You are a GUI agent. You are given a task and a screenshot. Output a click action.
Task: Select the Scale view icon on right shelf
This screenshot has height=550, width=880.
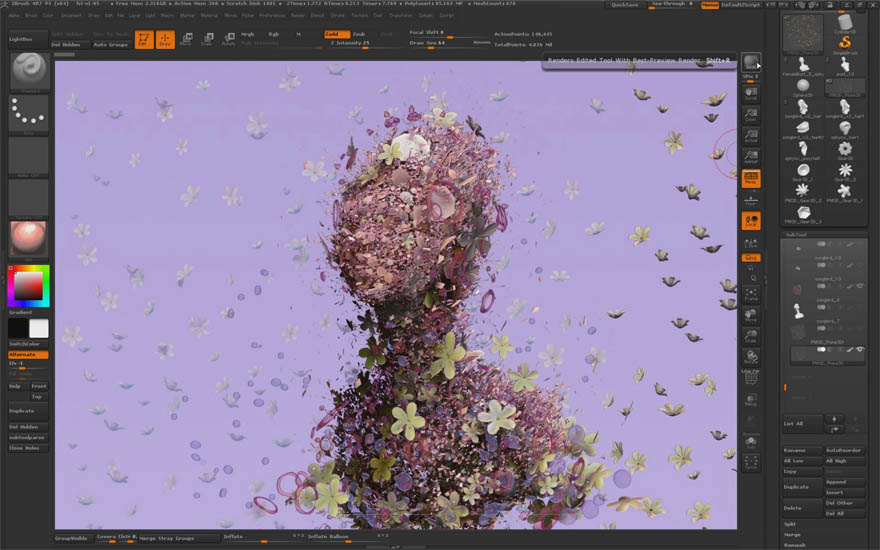point(751,336)
